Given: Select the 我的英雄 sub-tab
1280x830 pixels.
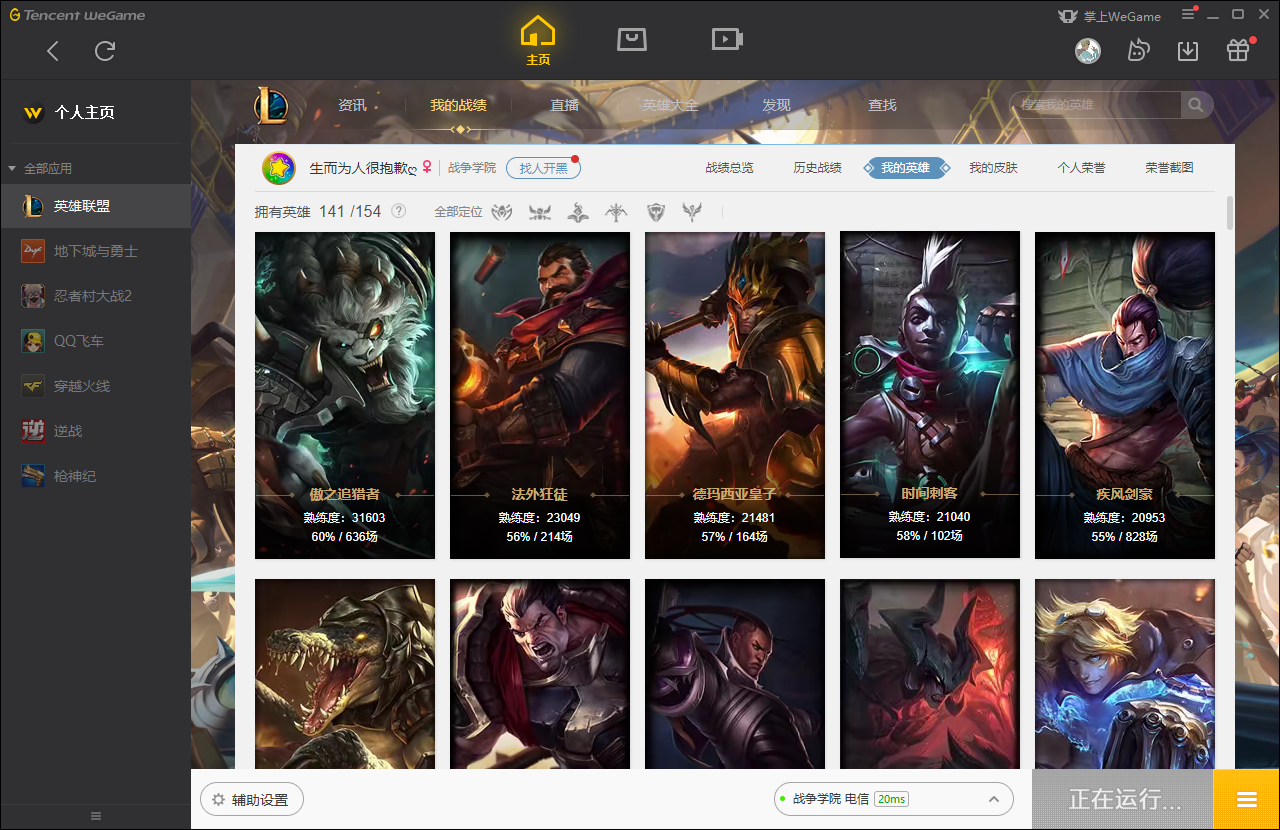Looking at the screenshot, I should coord(905,168).
